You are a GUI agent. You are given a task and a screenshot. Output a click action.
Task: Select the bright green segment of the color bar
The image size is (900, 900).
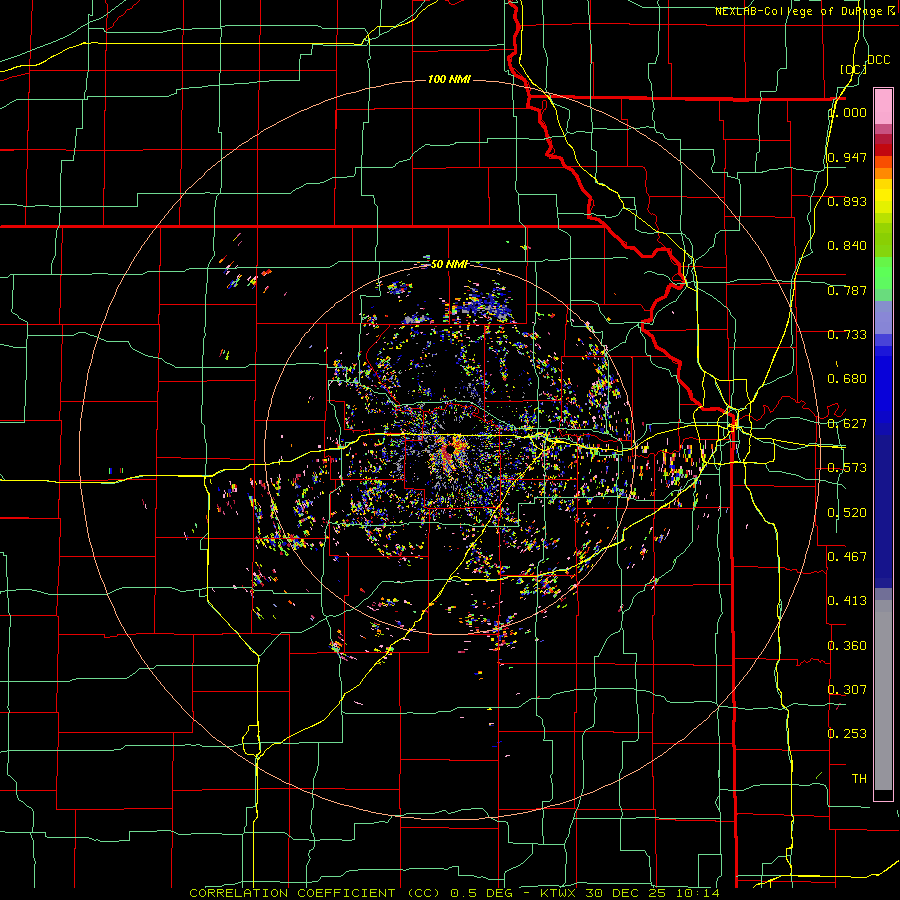883,273
